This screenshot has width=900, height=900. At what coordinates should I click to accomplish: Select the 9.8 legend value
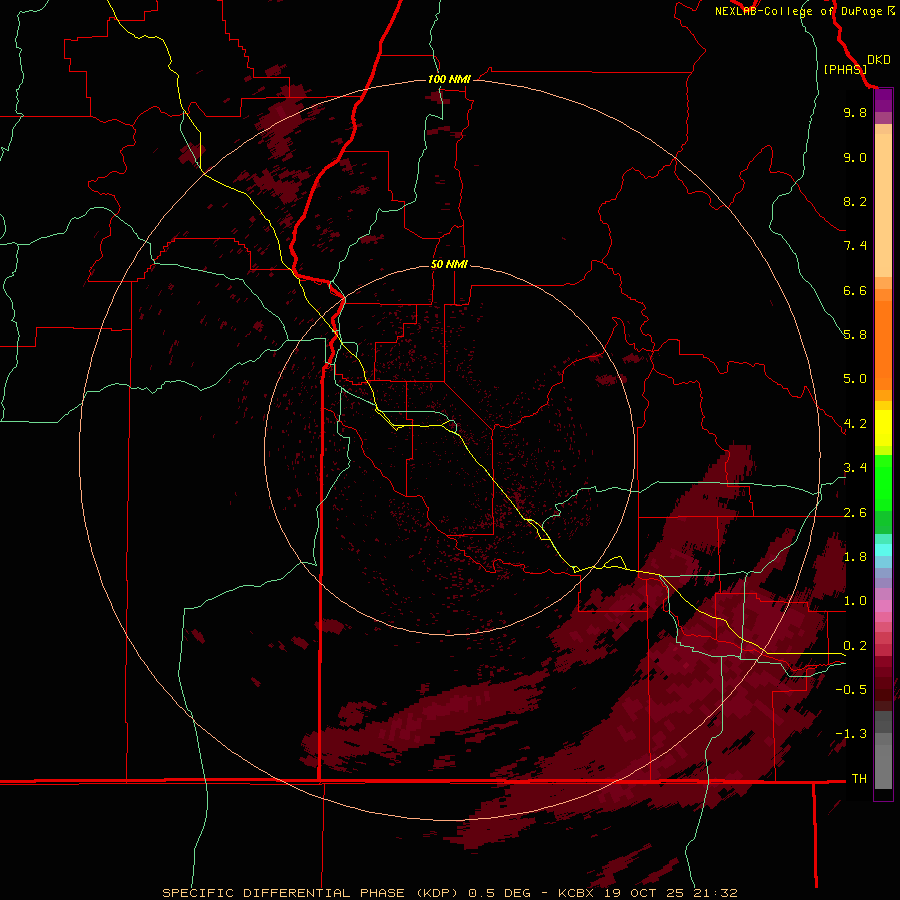pyautogui.click(x=855, y=112)
